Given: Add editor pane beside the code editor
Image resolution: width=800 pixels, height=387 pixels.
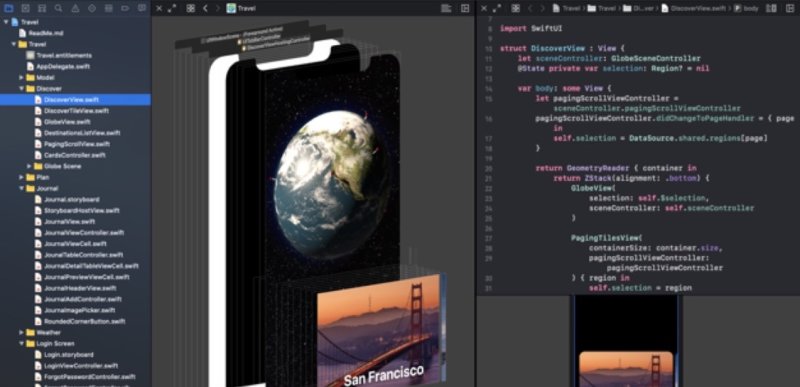Looking at the screenshot, I should click(x=788, y=8).
